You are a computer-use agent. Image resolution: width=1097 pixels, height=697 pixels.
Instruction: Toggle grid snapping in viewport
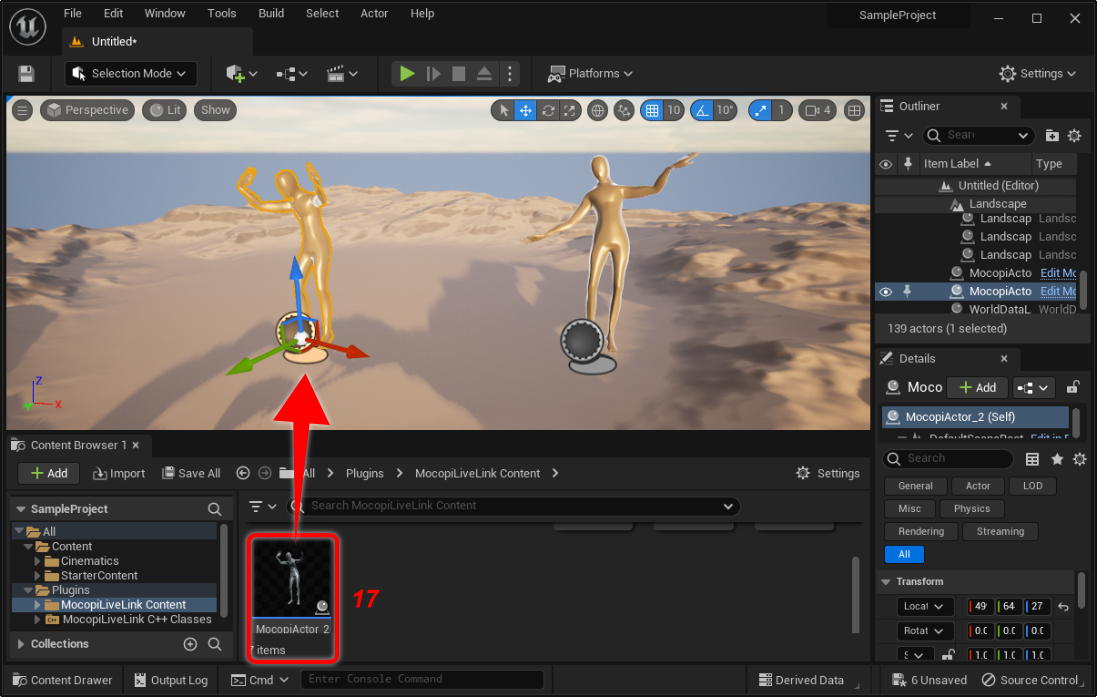(652, 111)
